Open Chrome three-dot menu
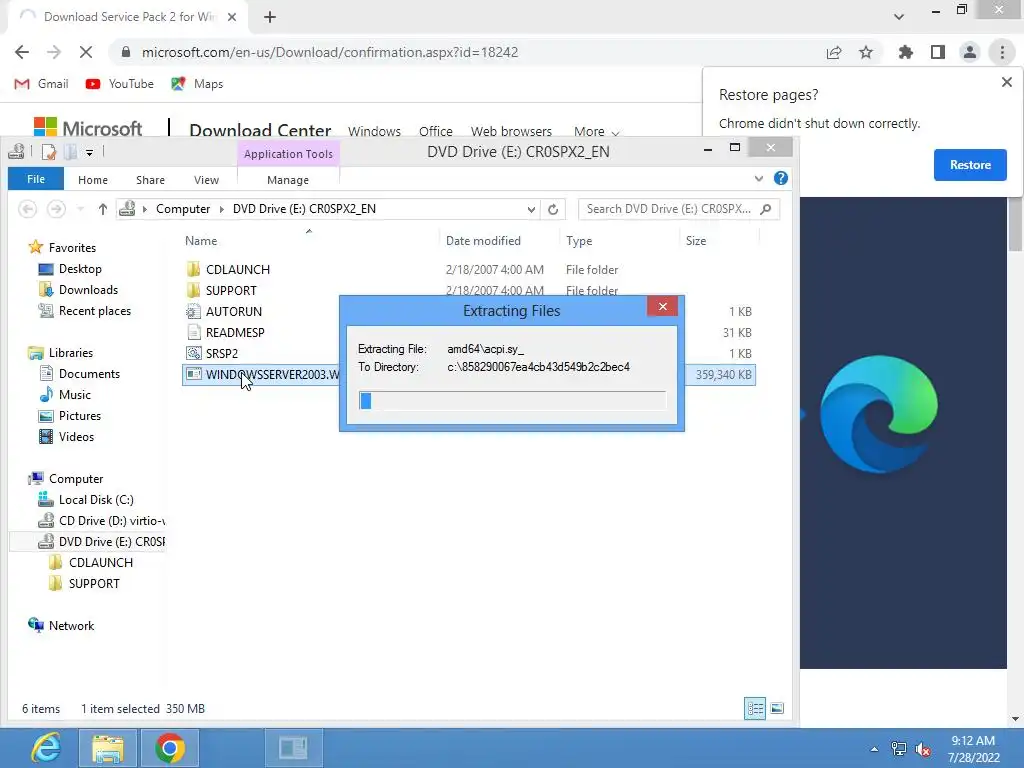The image size is (1024, 768). coord(1002,52)
